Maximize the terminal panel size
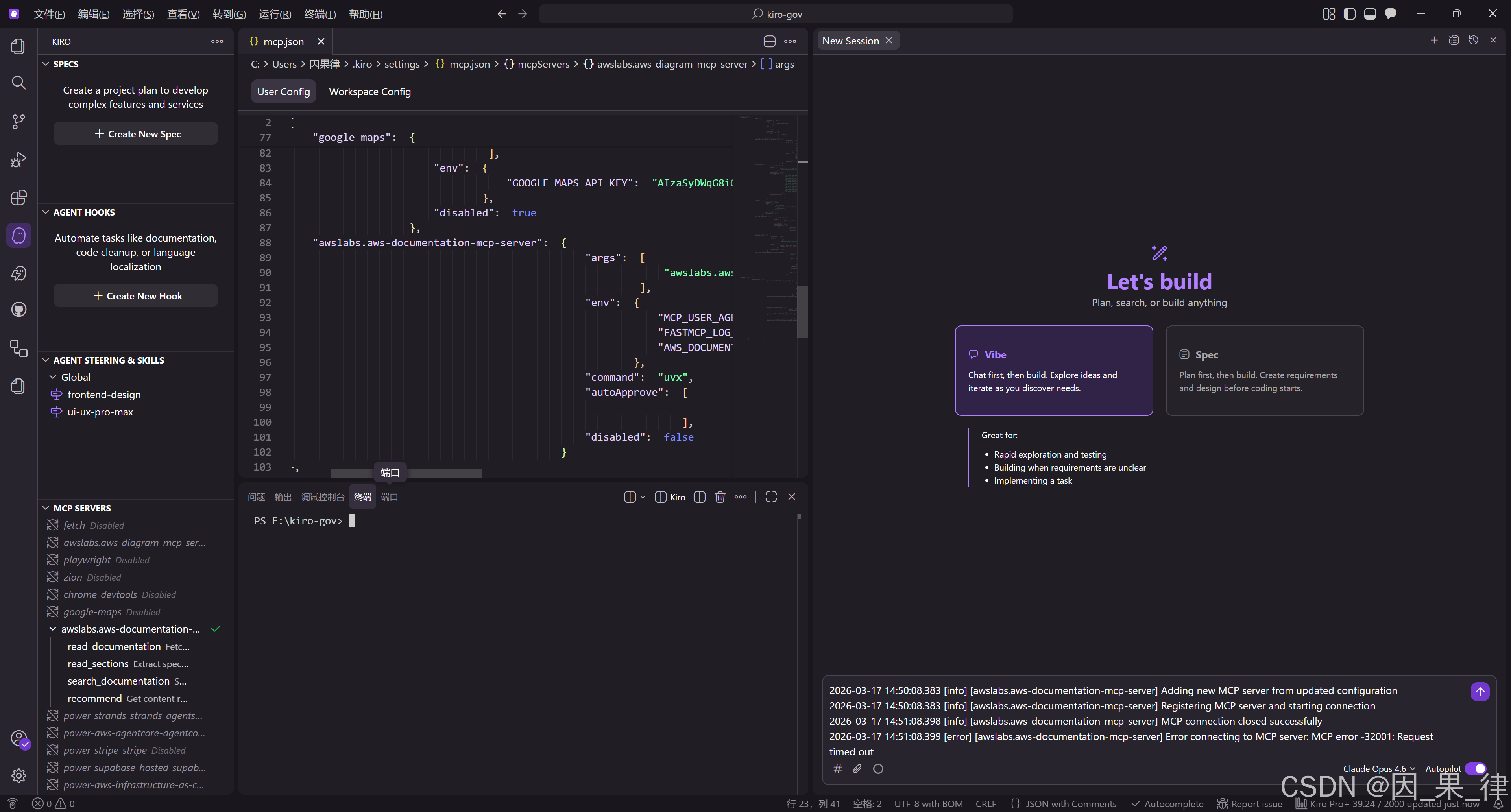This screenshot has width=1511, height=812. [771, 497]
